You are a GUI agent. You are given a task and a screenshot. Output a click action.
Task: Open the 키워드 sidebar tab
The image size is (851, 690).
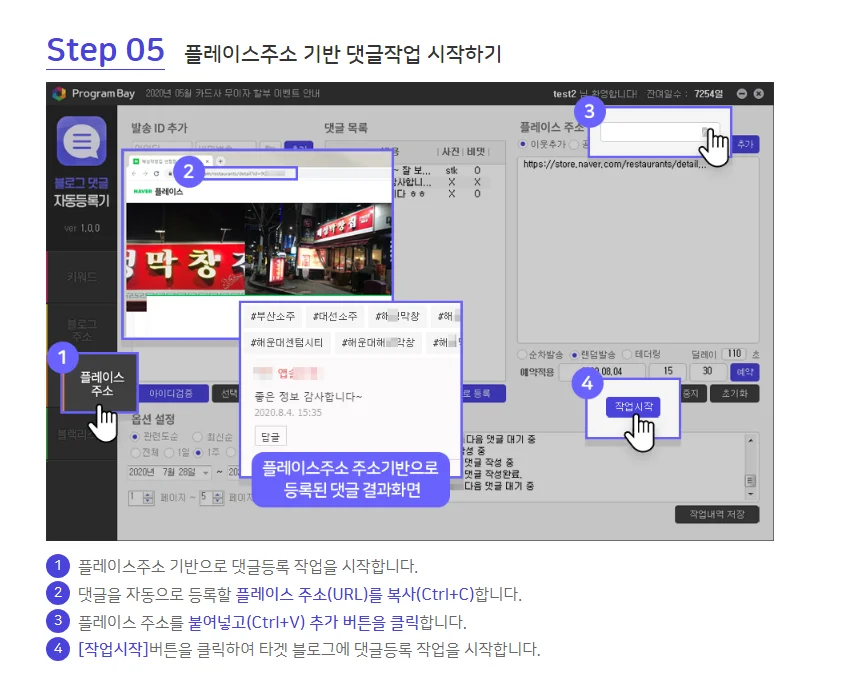pyautogui.click(x=82, y=277)
